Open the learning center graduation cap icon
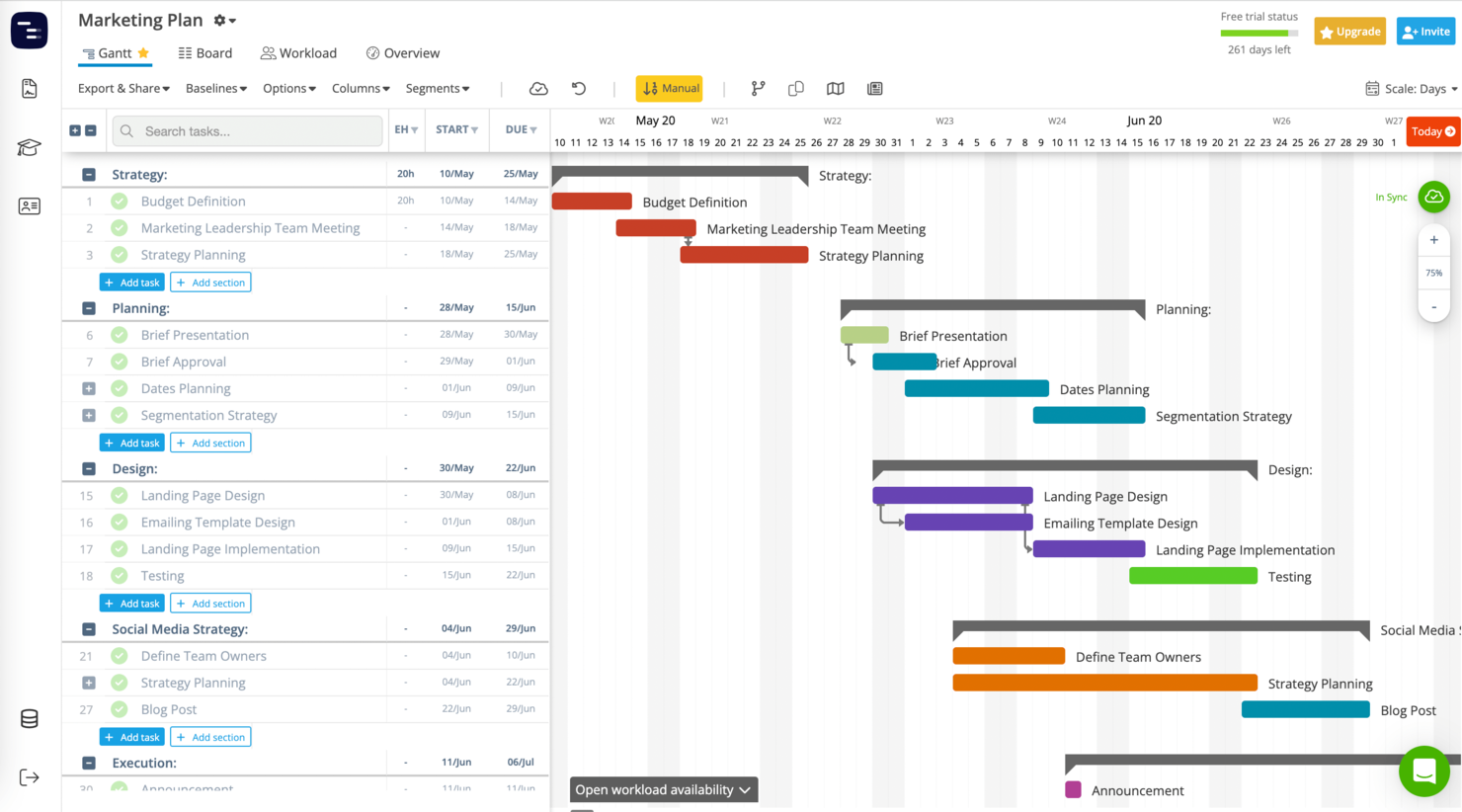 29,146
